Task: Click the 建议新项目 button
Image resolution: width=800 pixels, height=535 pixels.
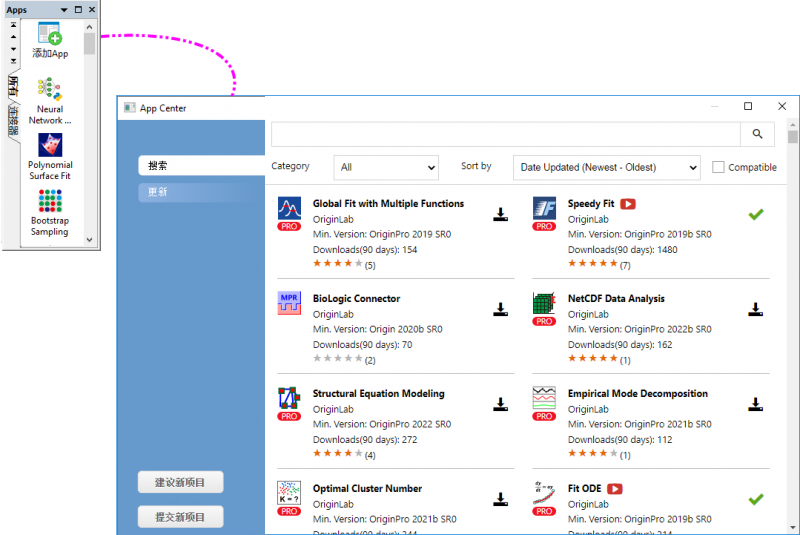Action: 180,482
